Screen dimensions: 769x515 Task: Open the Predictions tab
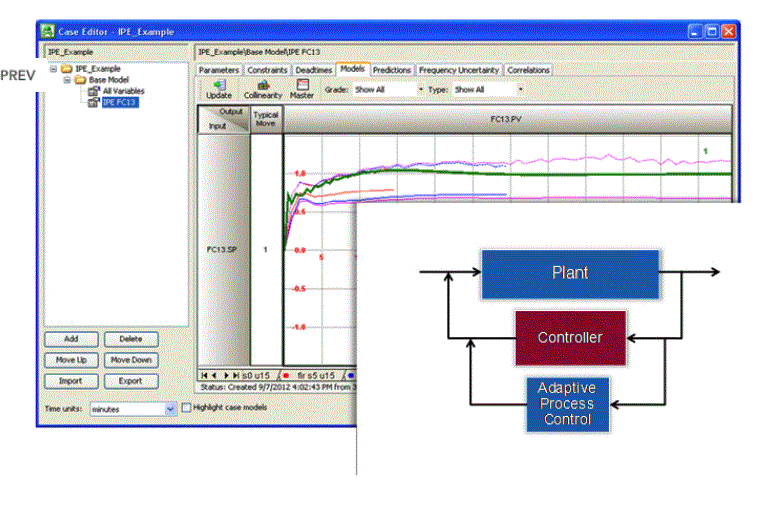(392, 70)
